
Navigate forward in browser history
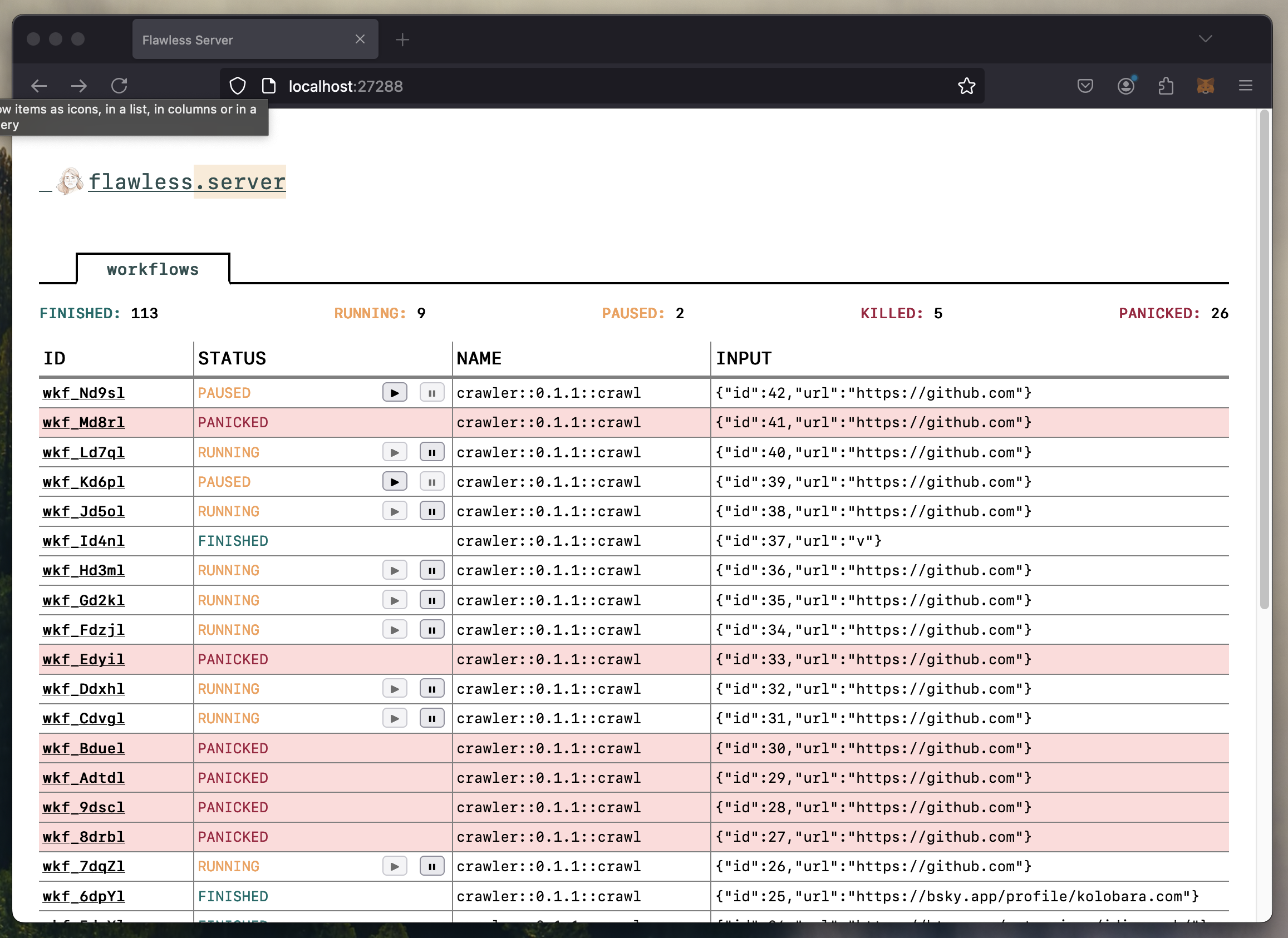pos(79,86)
